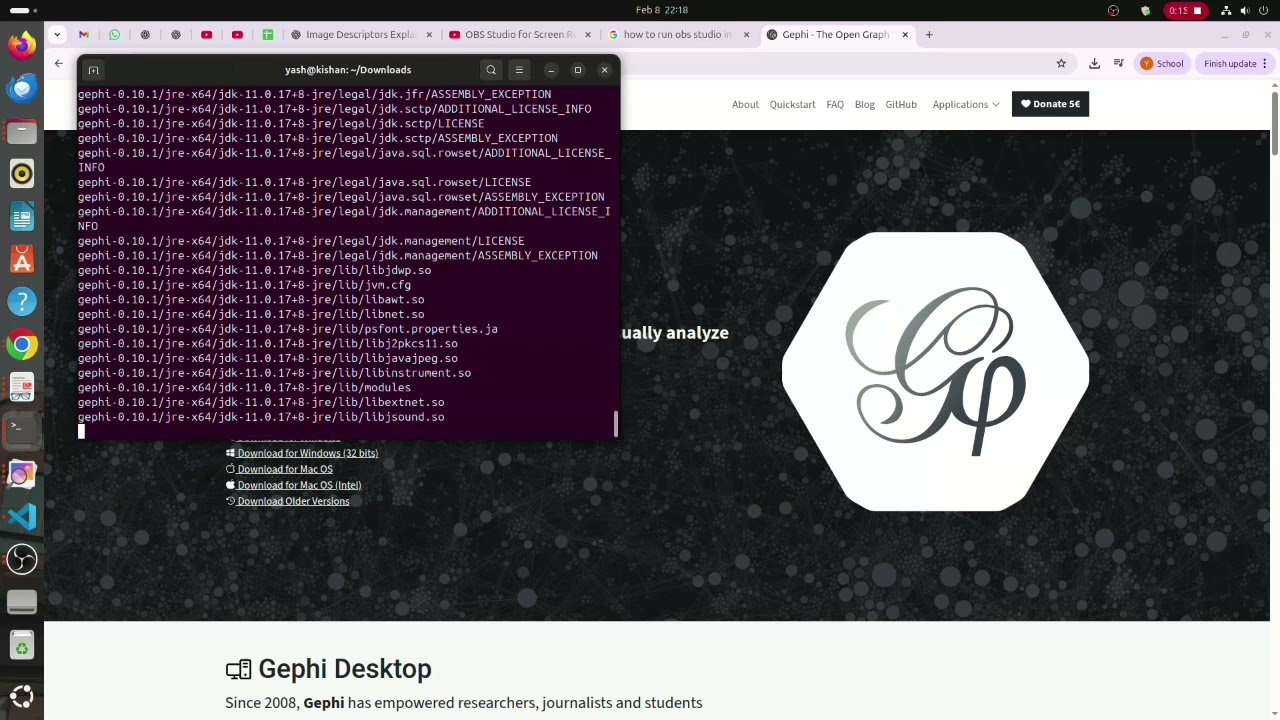Launch LibreOffice Writer from the dock

pyautogui.click(x=22, y=217)
